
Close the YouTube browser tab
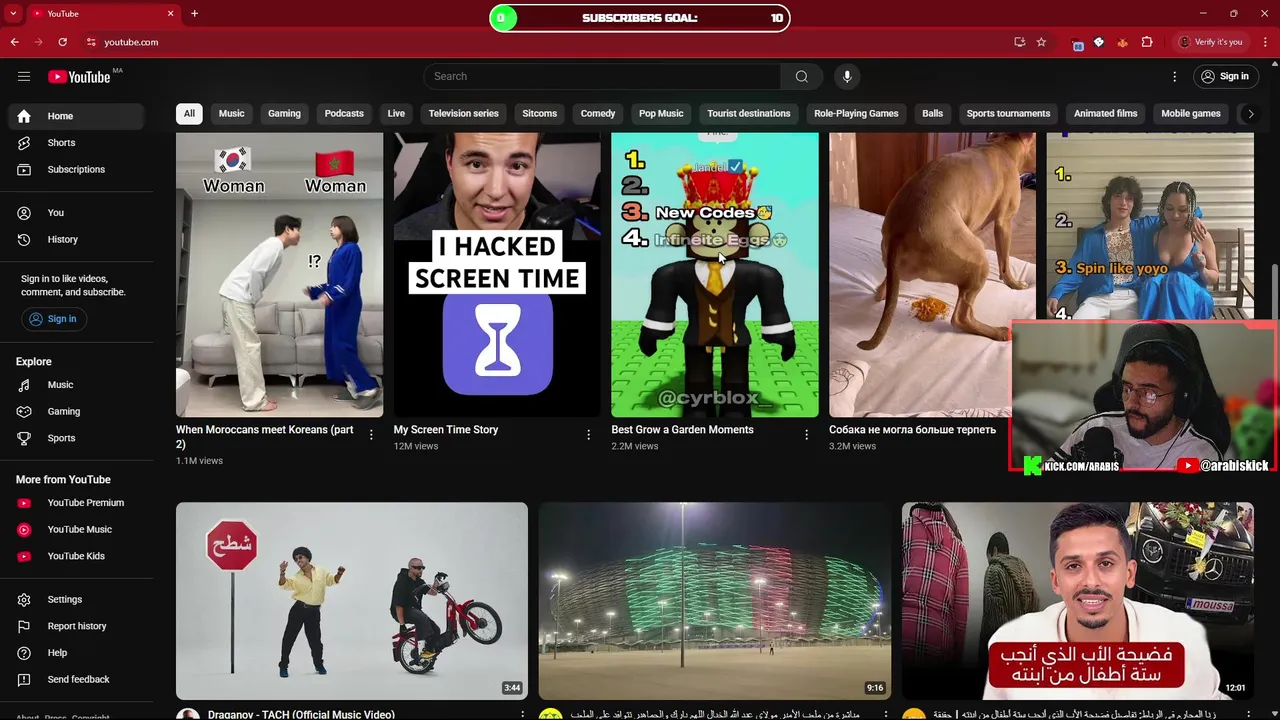point(170,13)
